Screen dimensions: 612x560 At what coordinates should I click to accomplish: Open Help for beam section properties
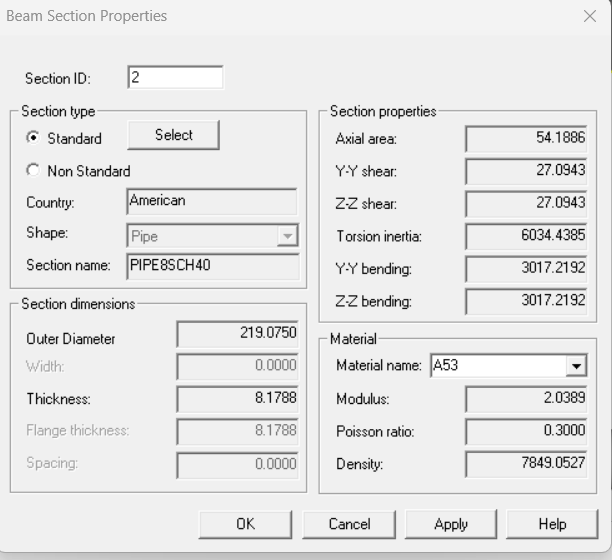(x=552, y=524)
